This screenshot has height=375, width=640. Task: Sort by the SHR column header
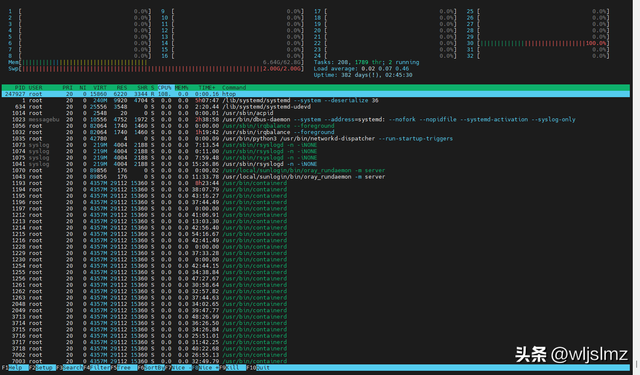pyautogui.click(x=142, y=88)
